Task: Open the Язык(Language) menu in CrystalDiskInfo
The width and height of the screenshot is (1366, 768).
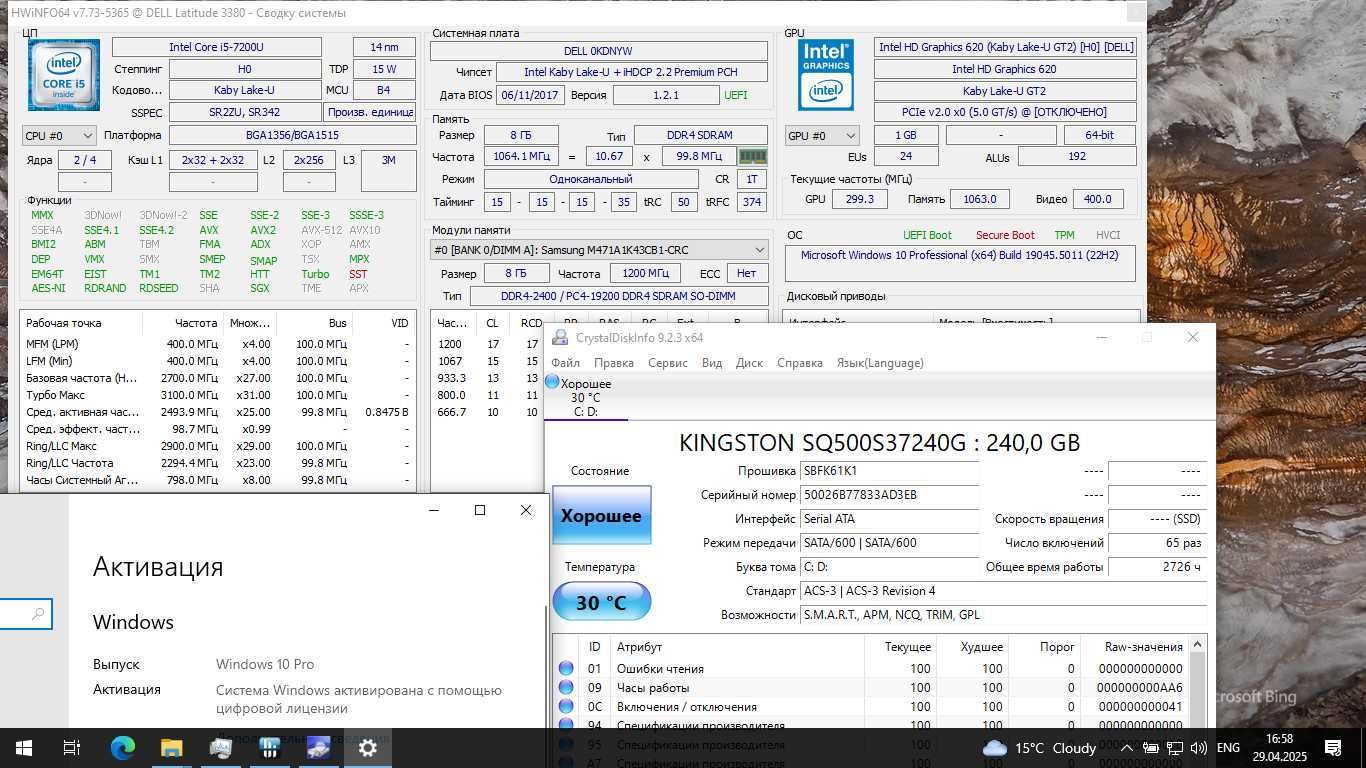Action: click(880, 363)
